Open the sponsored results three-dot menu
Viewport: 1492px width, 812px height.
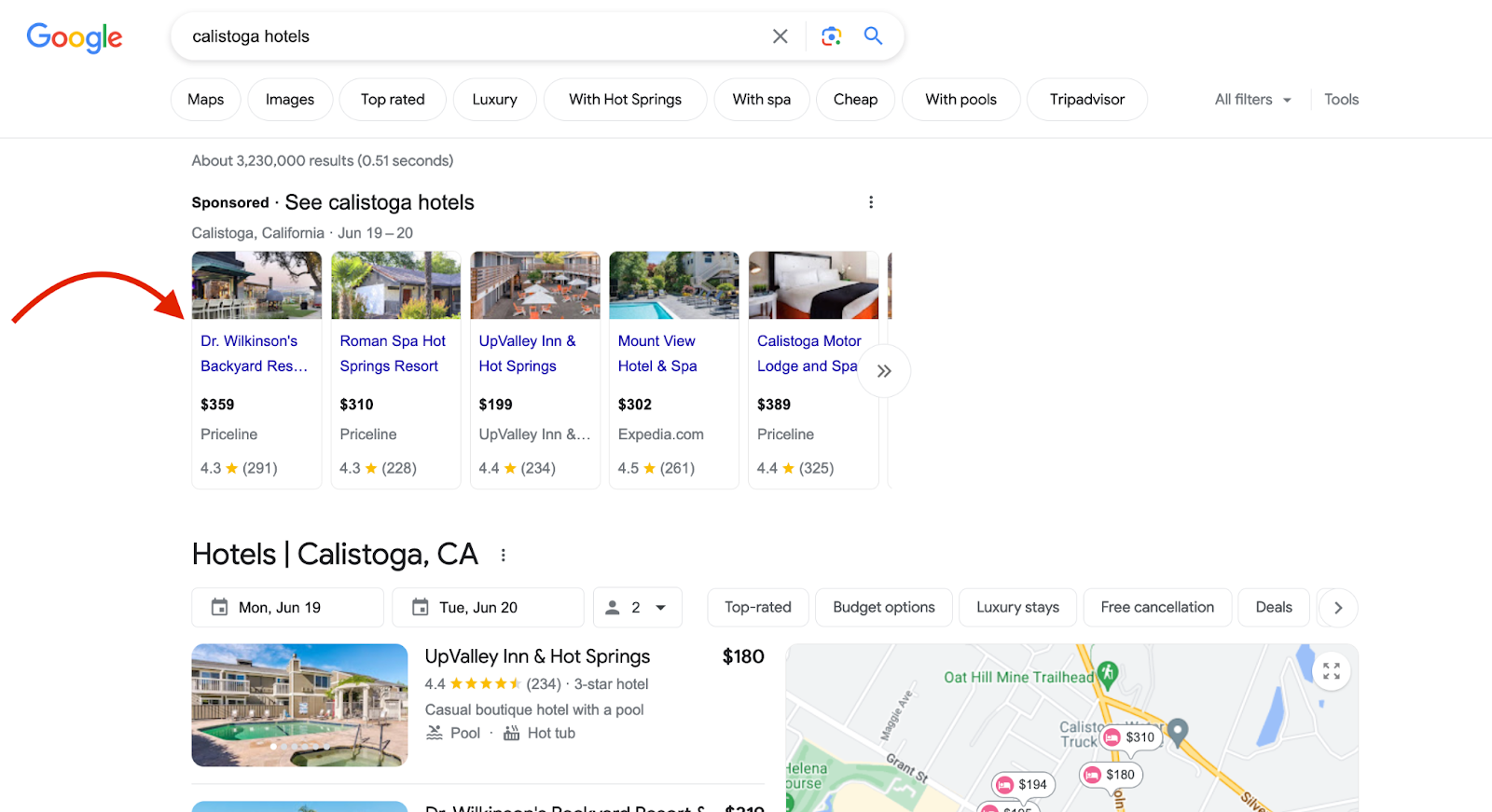click(x=871, y=202)
